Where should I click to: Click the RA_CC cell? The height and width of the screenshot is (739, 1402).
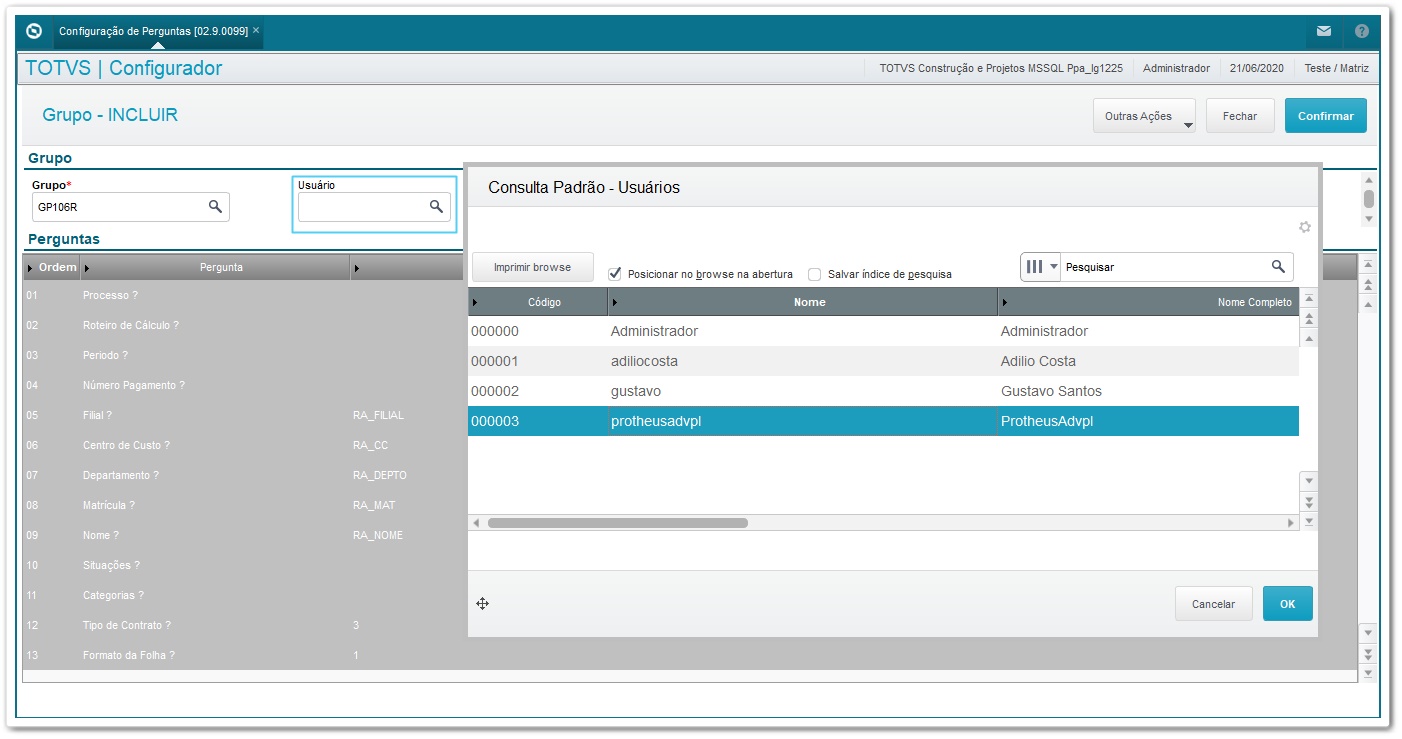(x=369, y=445)
